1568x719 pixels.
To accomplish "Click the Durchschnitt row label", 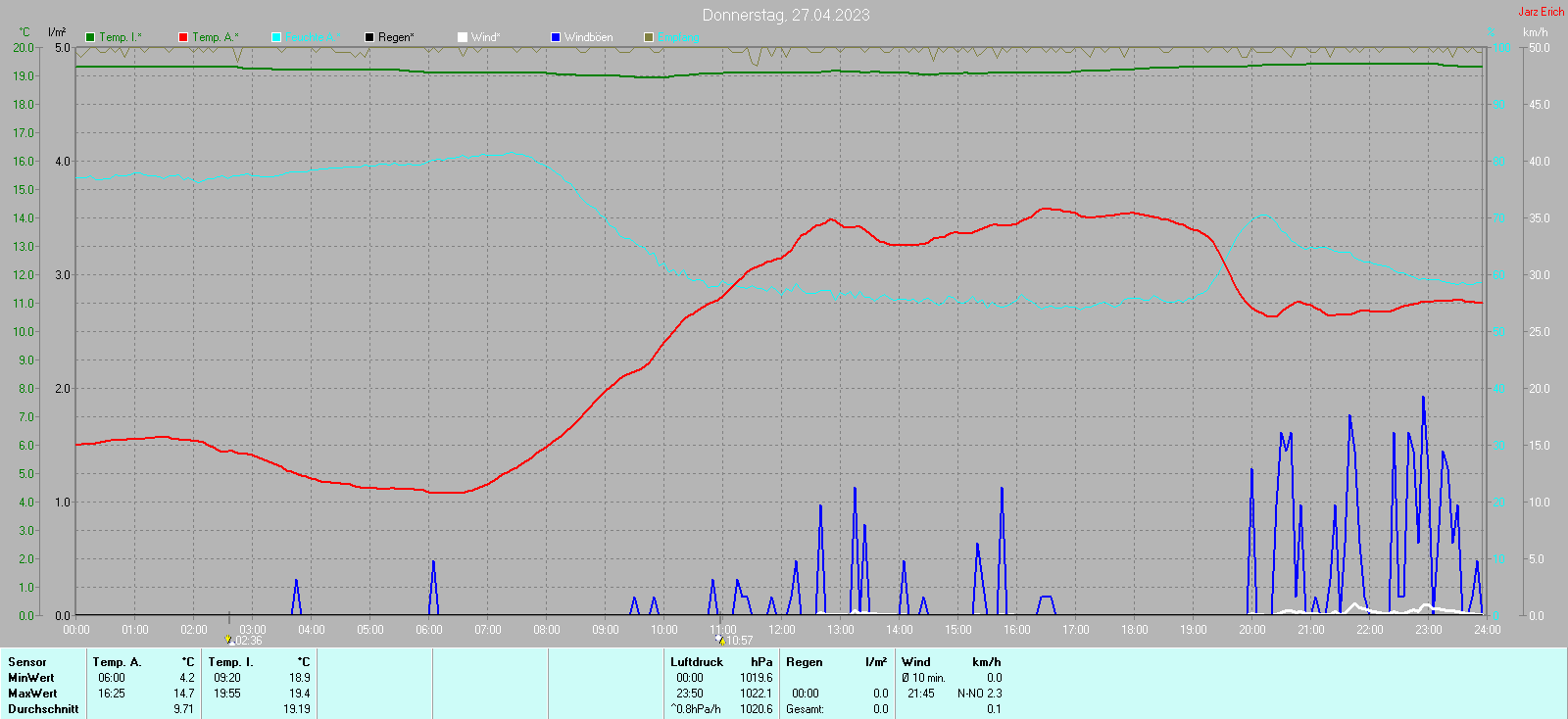I will [x=43, y=709].
